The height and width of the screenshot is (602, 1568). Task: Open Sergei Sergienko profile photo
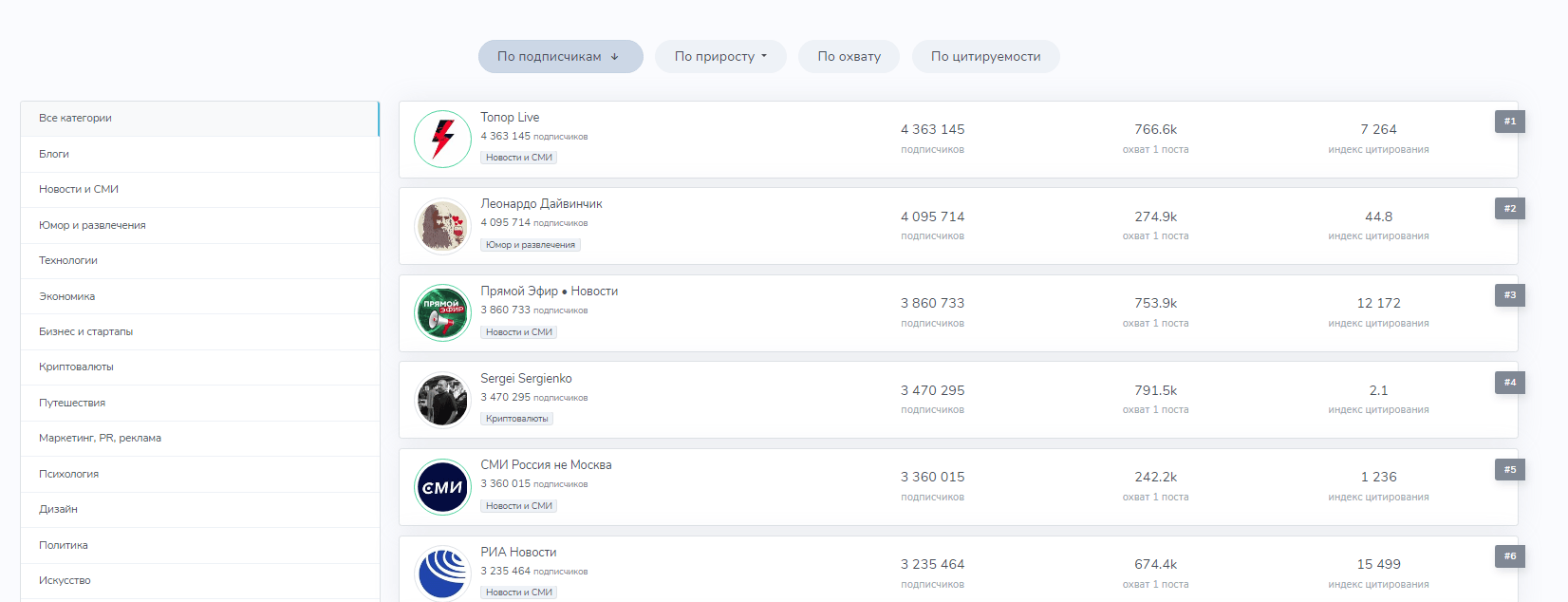(x=442, y=400)
